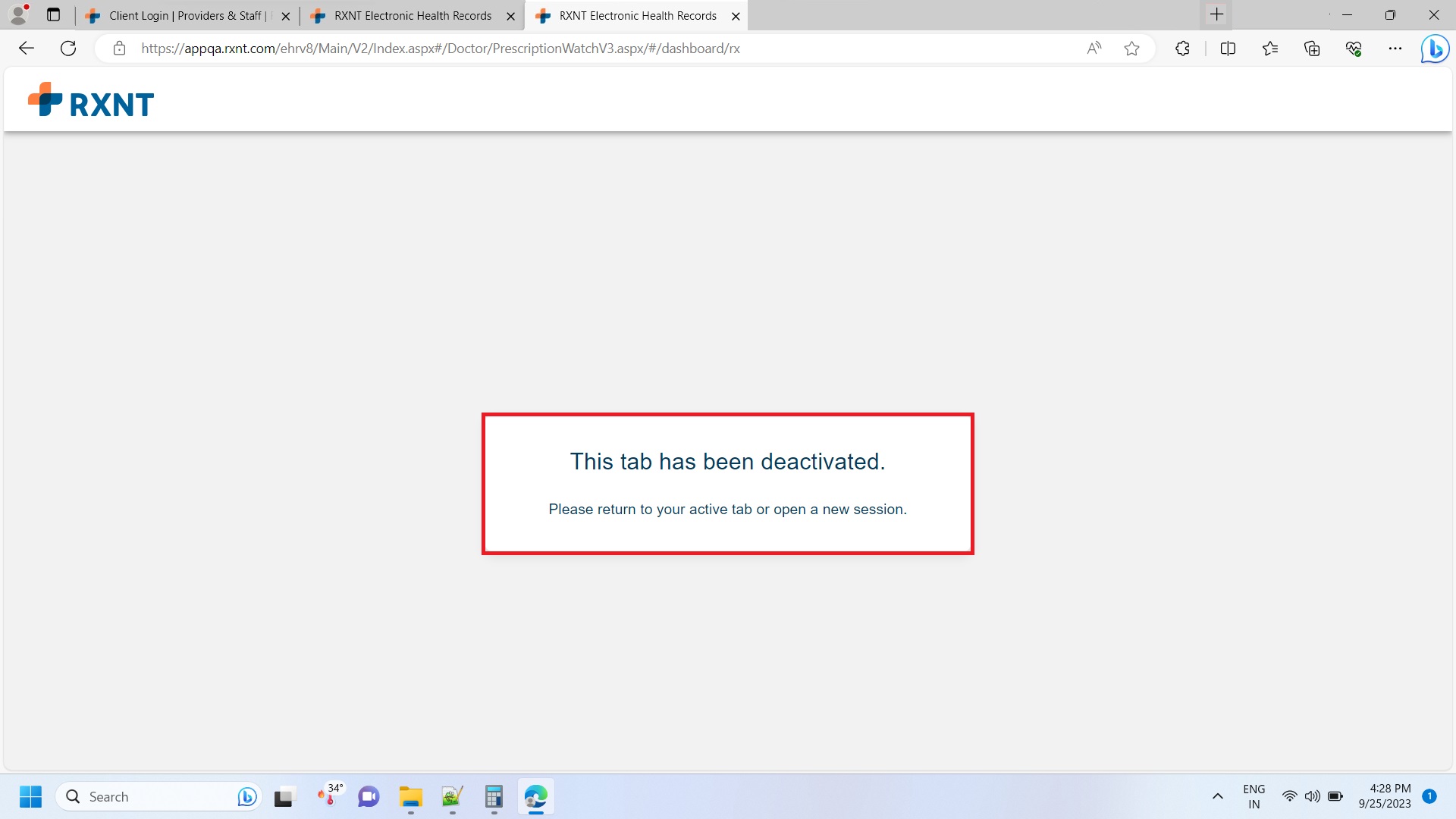Viewport: 1456px width, 819px height.
Task: Open volume speaker icon
Action: [1312, 797]
